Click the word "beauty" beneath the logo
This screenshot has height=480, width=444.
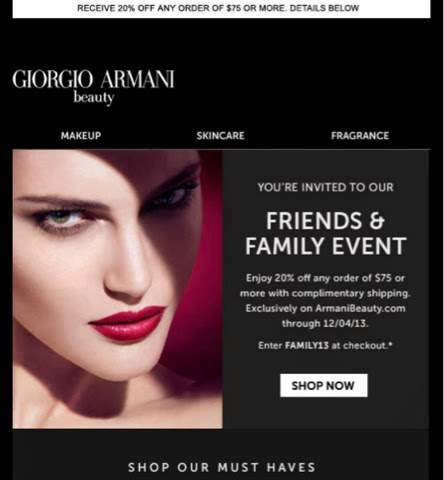click(94, 98)
